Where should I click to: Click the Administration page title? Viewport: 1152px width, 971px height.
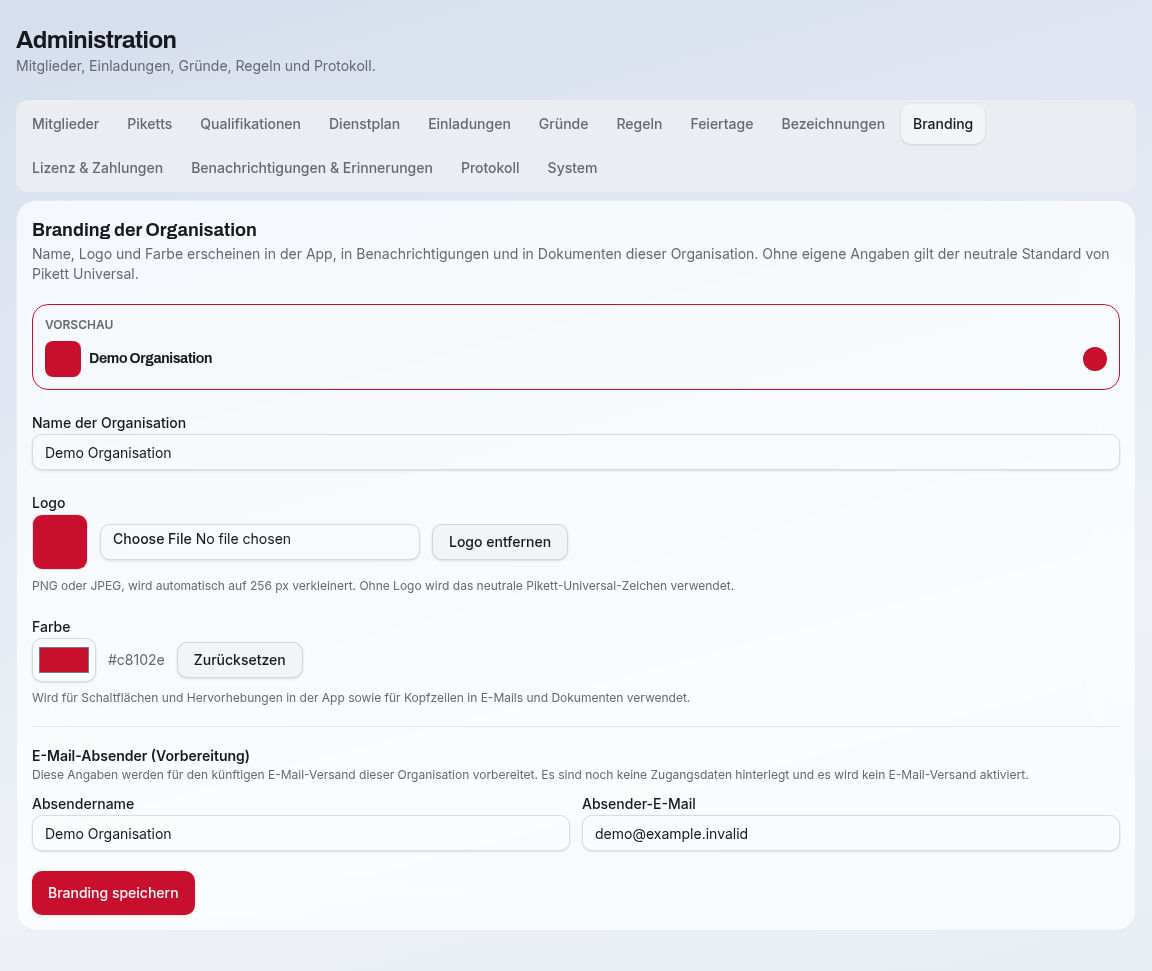point(96,40)
